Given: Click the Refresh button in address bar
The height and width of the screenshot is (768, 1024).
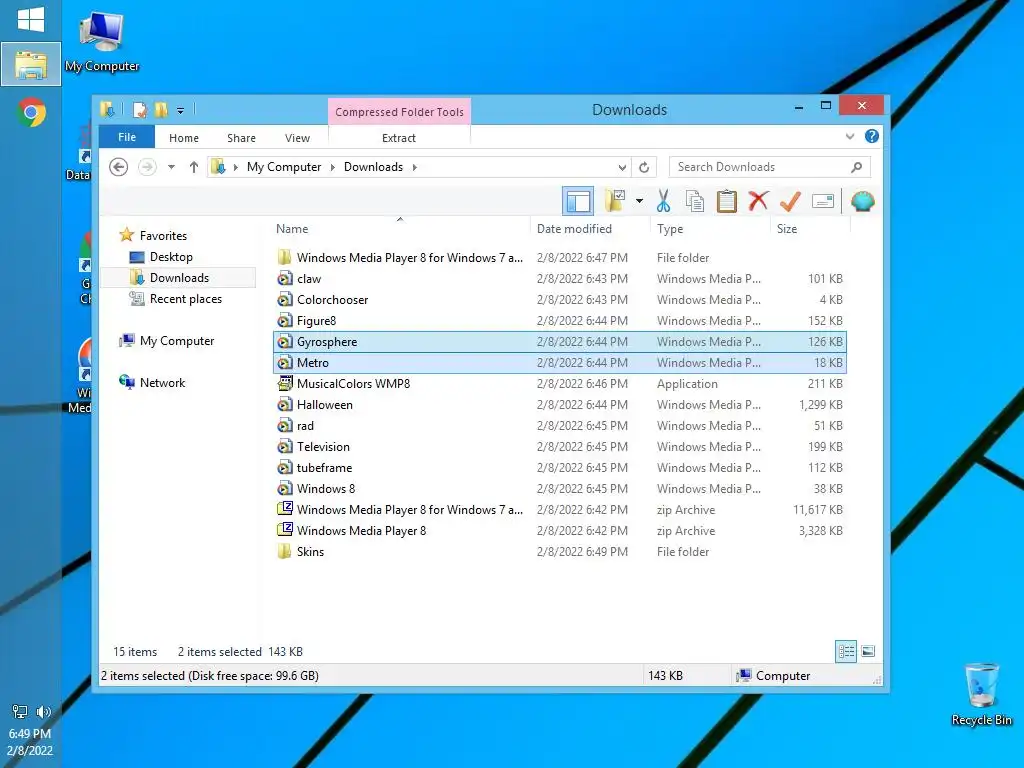Looking at the screenshot, I should 644,167.
